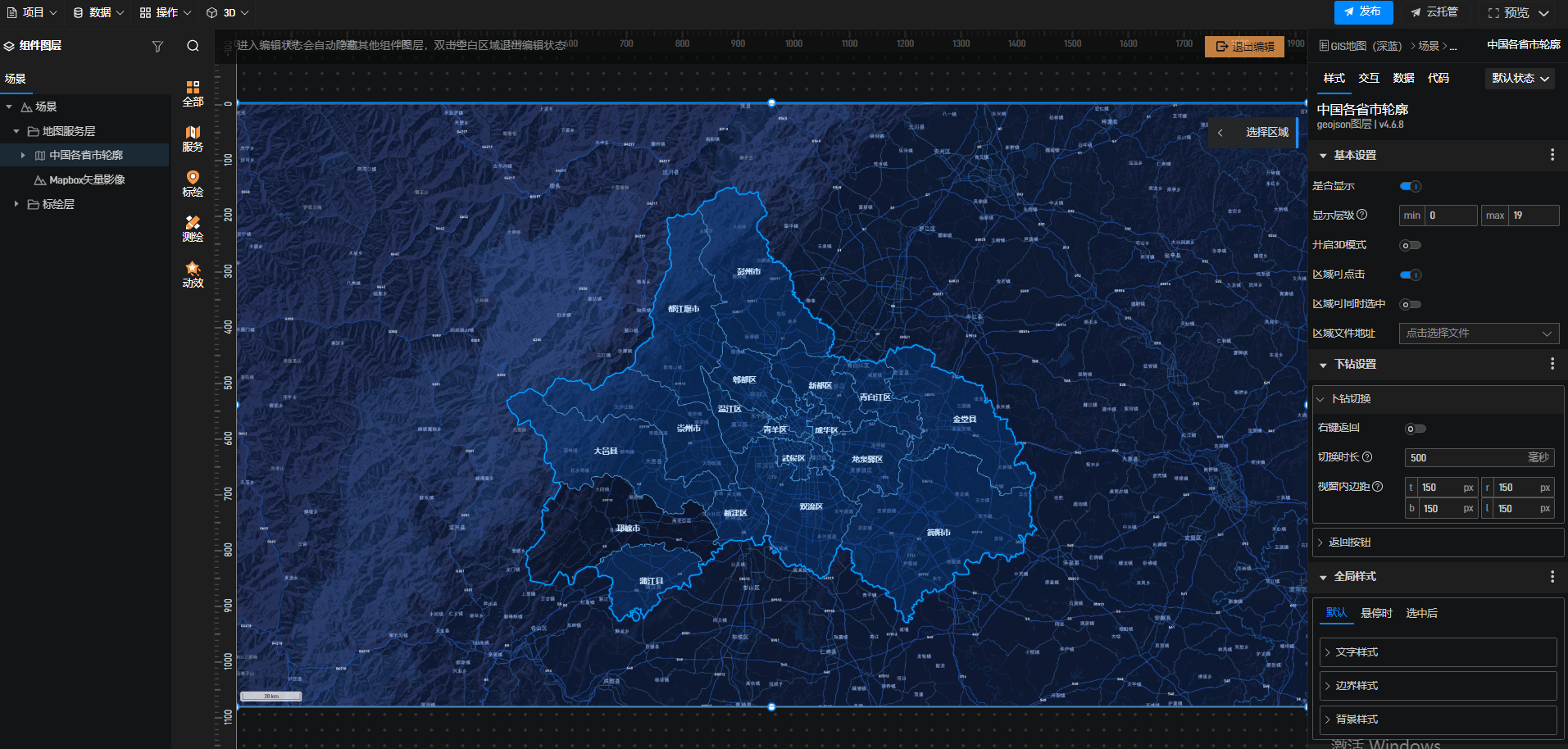Open 基本设置 more options menu
The height and width of the screenshot is (749, 1568).
point(1552,155)
